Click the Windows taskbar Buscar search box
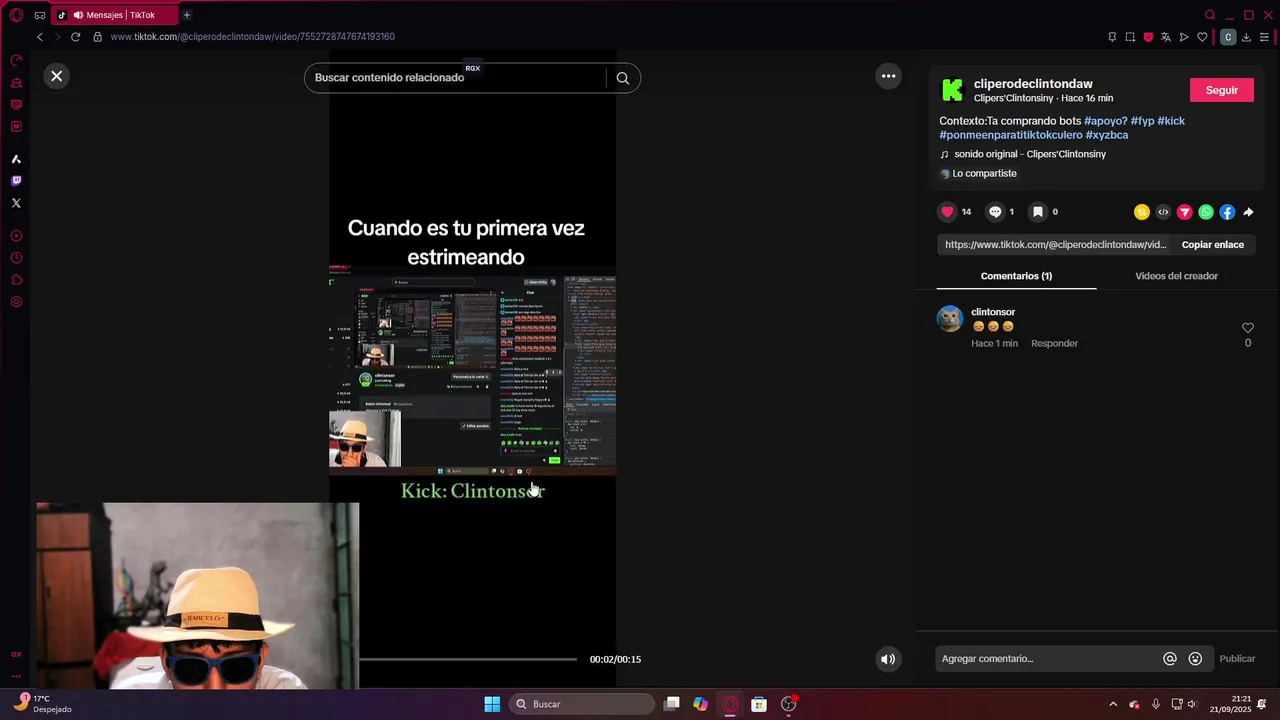 [x=582, y=704]
